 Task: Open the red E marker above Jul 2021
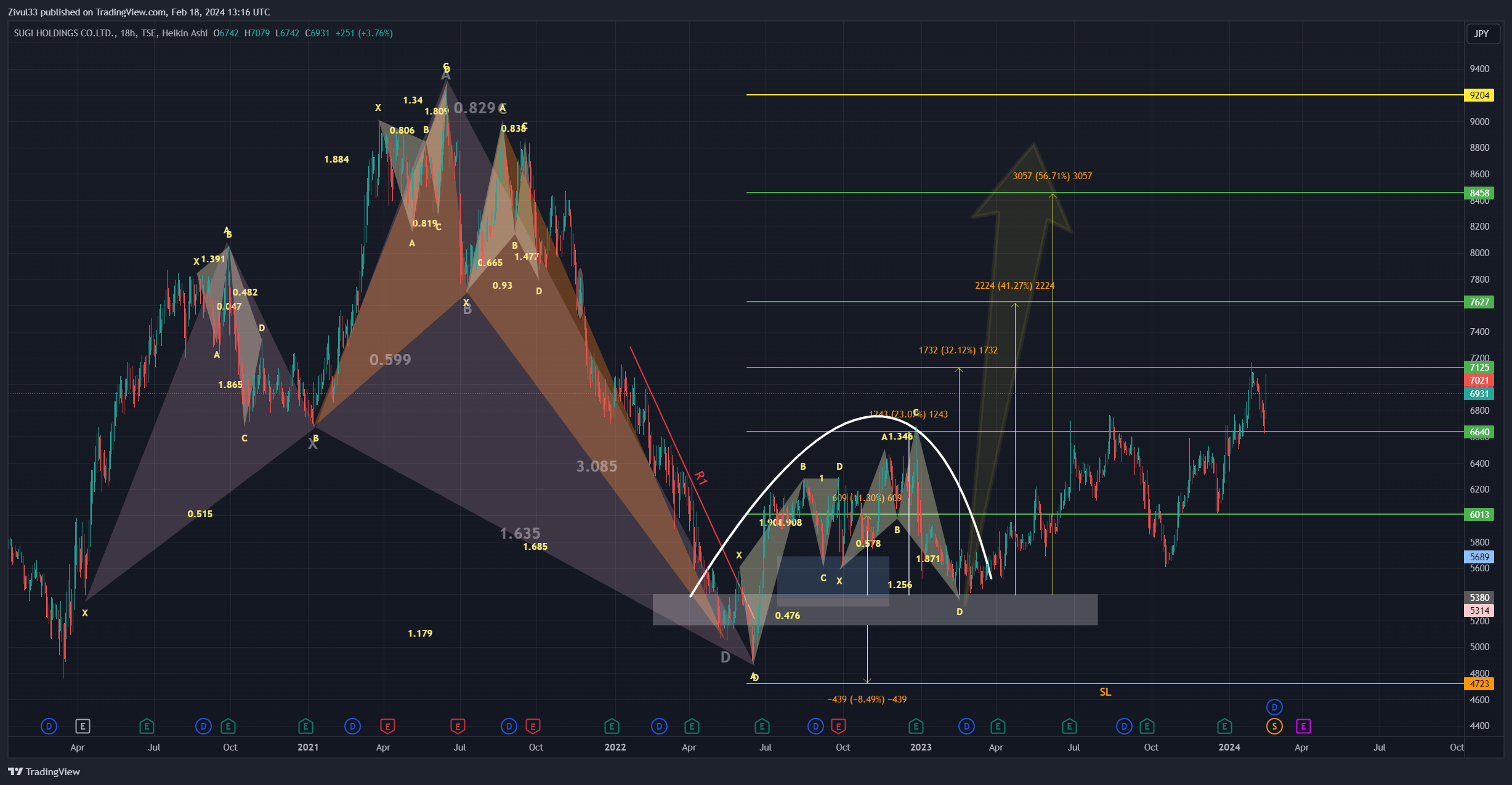click(458, 727)
